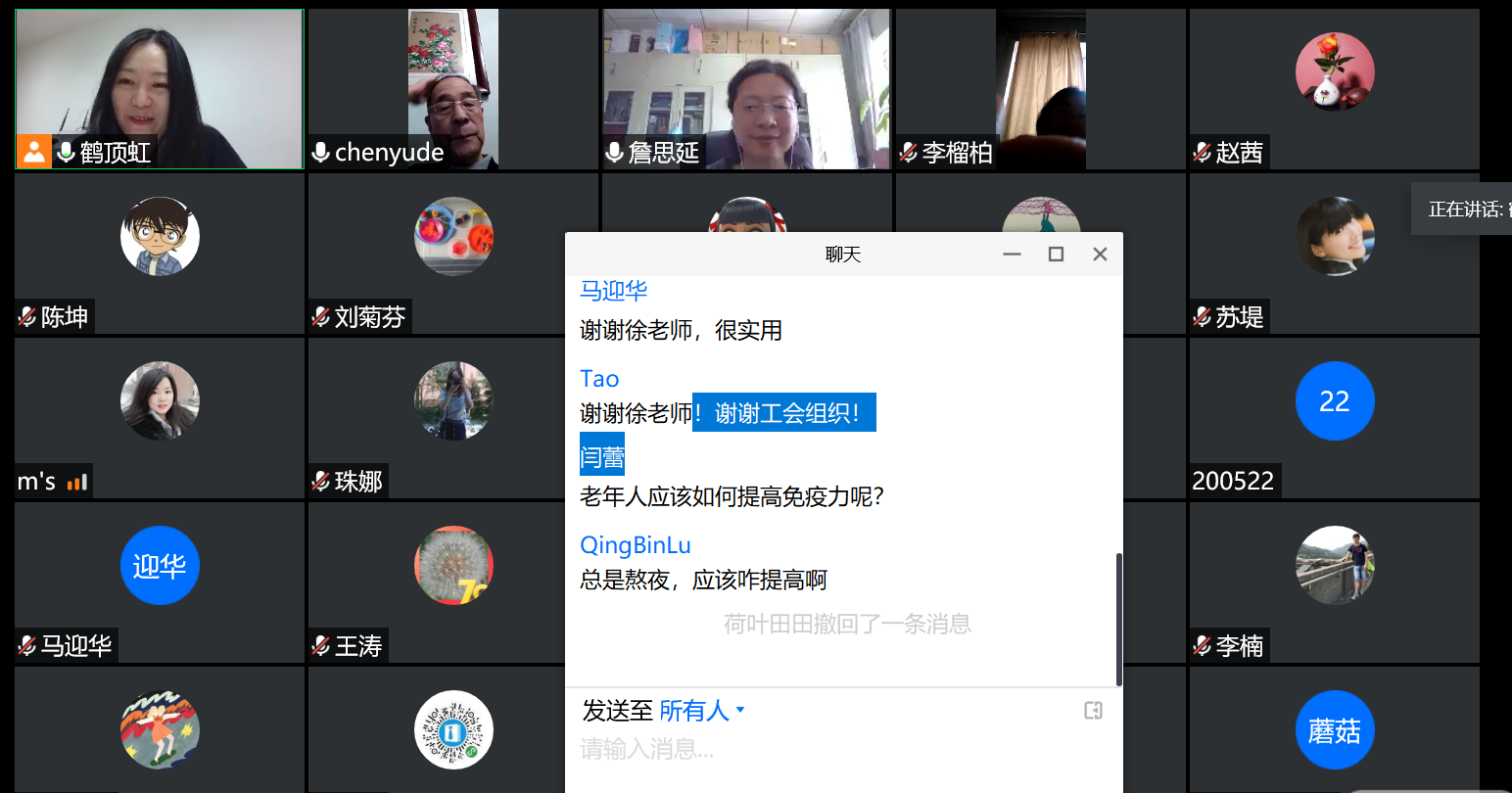Viewport: 1512px width, 793px height.
Task: Select the 迎华 blue avatar tile
Action: coord(160,566)
